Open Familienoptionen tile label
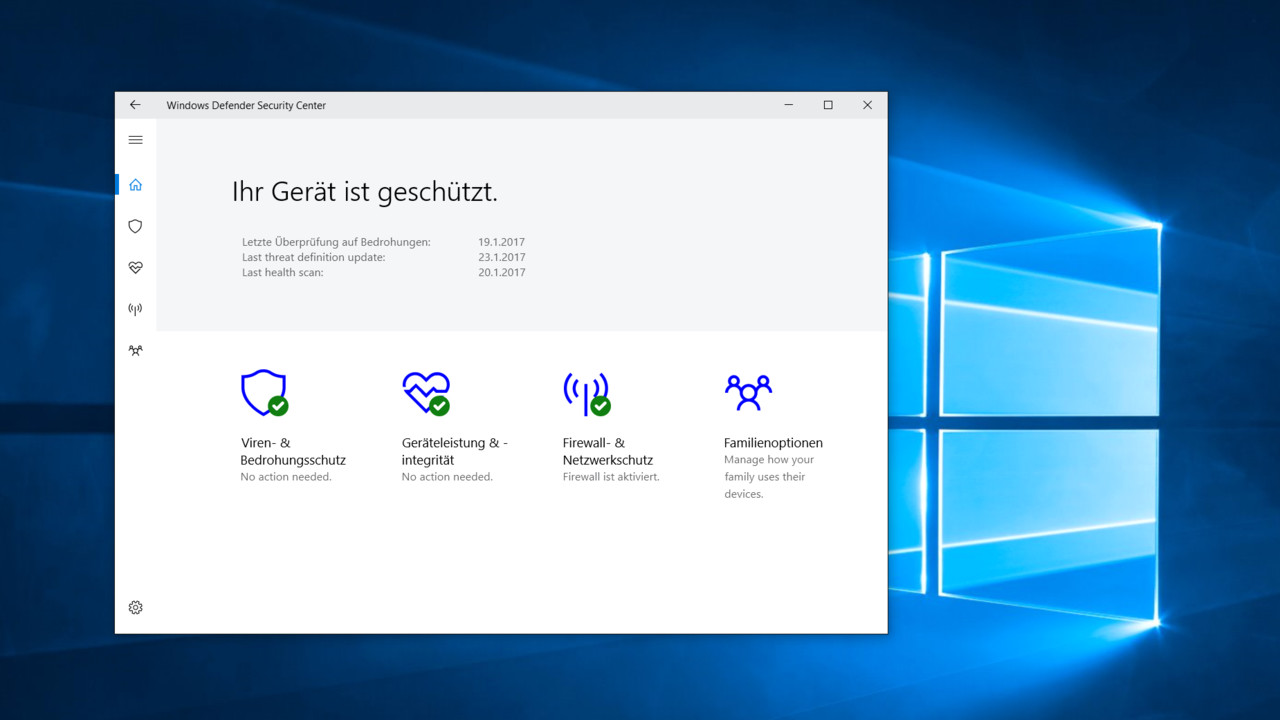Viewport: 1280px width, 720px height. coord(773,443)
